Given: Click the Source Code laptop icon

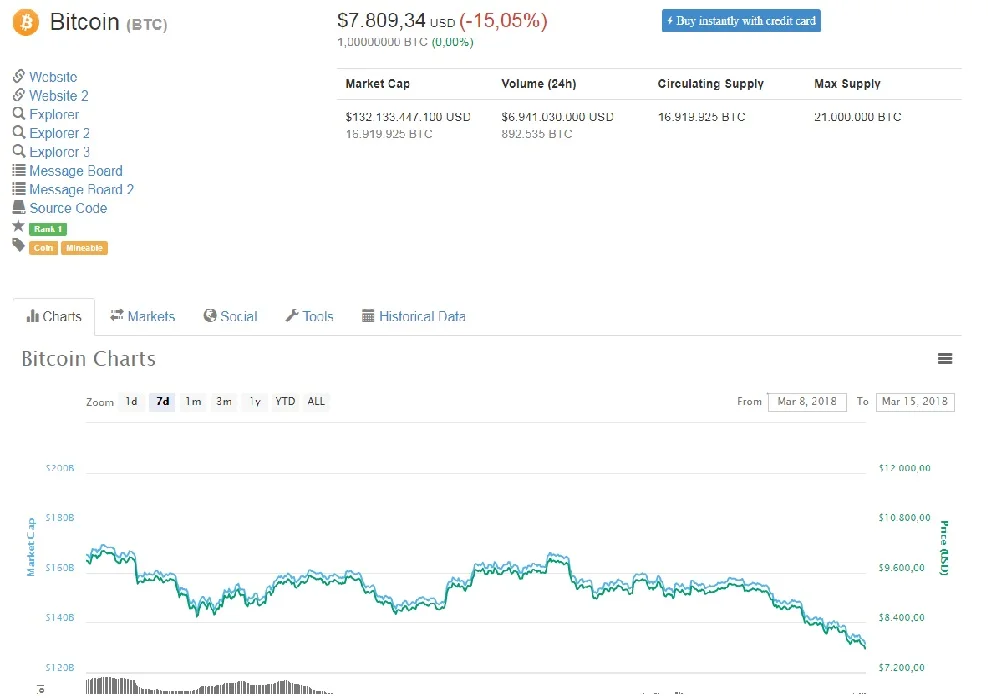Looking at the screenshot, I should [18, 207].
